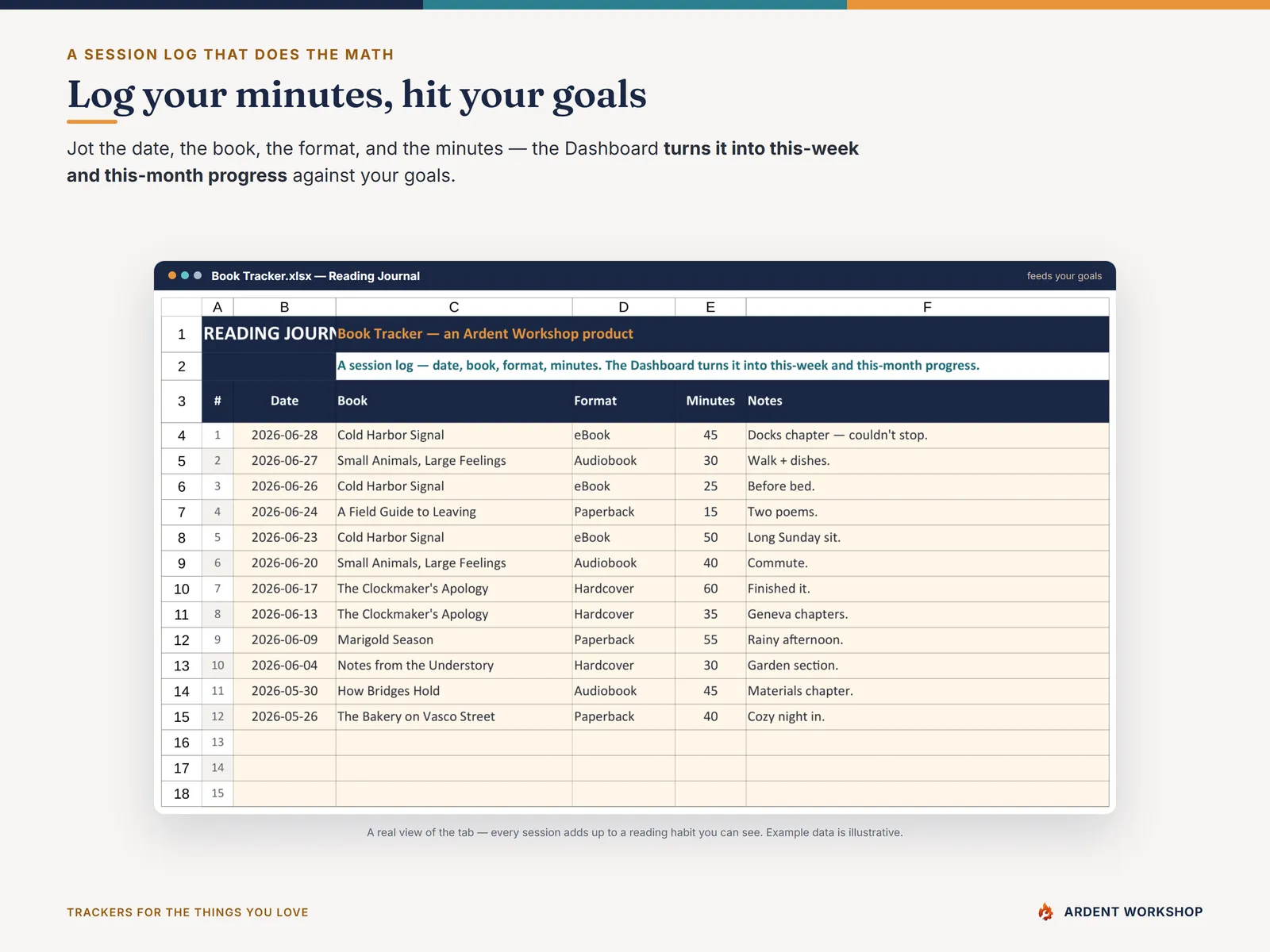Click the 'Book Tracker.xlsx — Reading Journal' window title
The image size is (1270, 952).
coord(315,276)
